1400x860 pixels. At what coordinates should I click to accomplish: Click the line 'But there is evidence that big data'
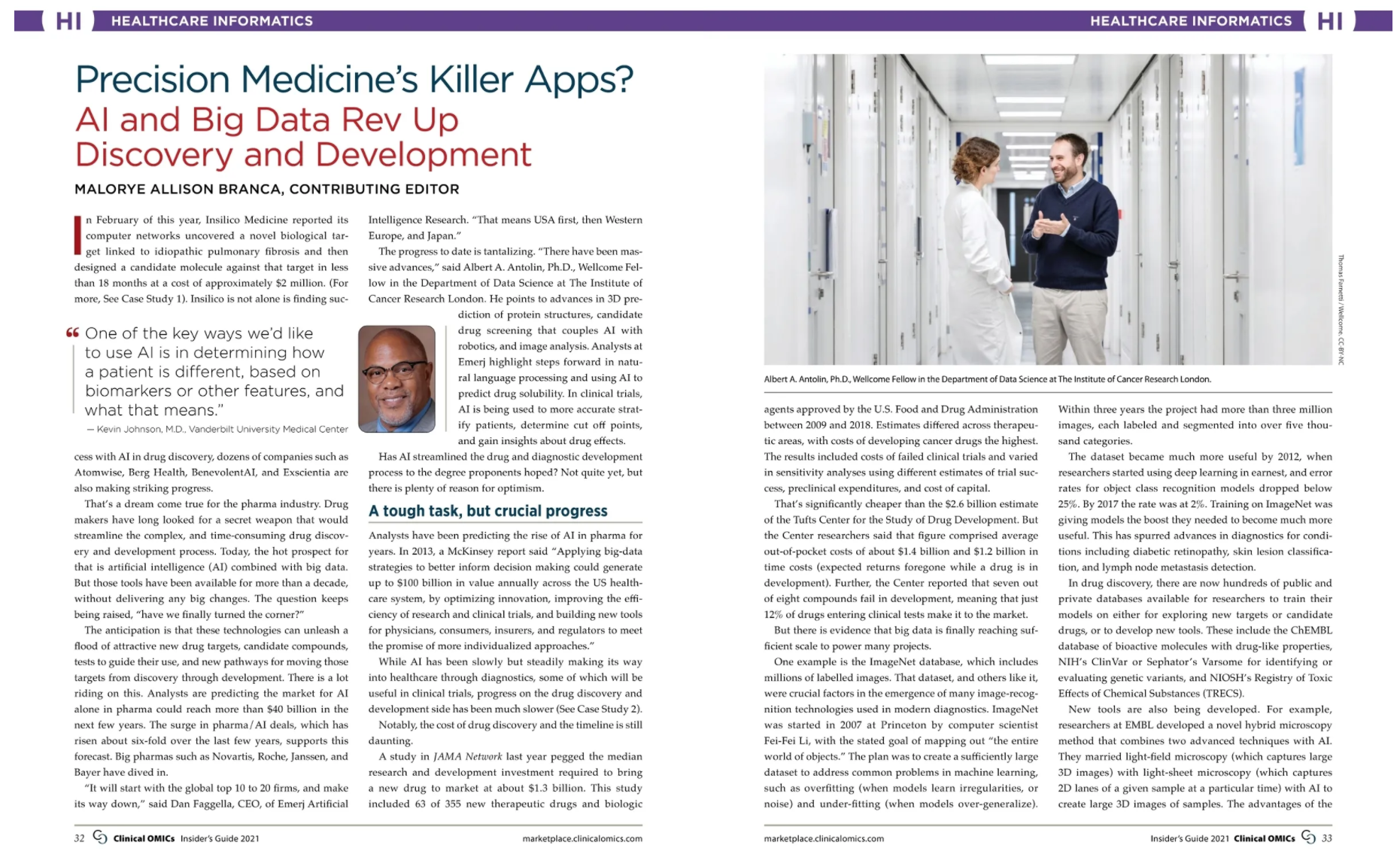906,631
